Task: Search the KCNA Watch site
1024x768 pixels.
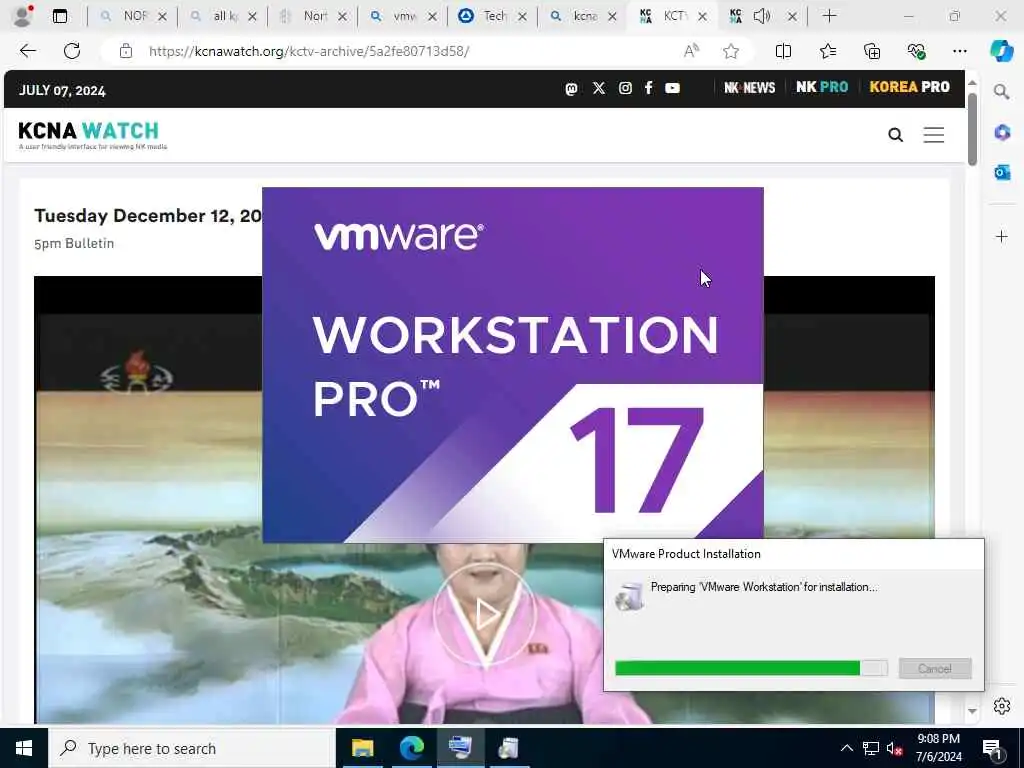Action: click(x=895, y=135)
